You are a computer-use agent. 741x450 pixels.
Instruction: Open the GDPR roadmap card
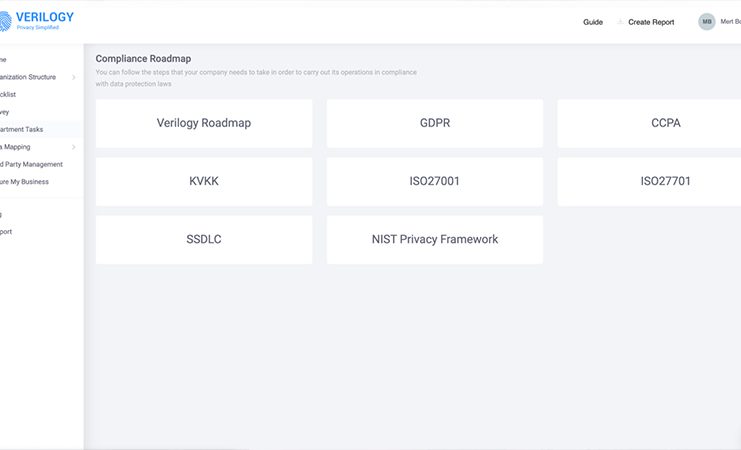(435, 123)
